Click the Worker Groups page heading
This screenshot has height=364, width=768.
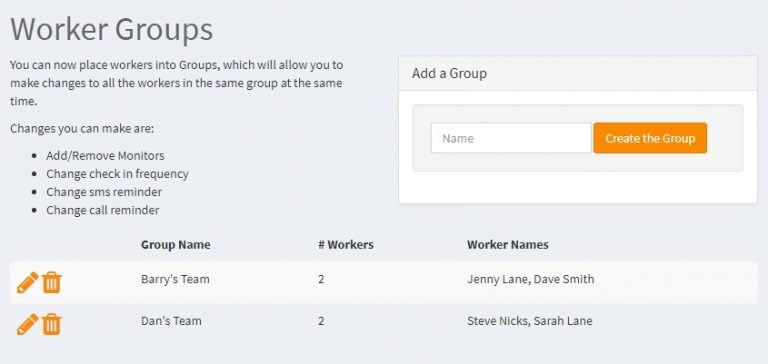(x=112, y=29)
